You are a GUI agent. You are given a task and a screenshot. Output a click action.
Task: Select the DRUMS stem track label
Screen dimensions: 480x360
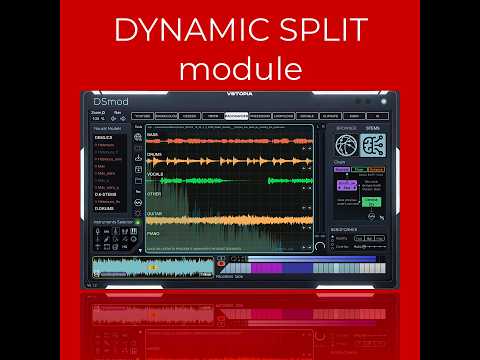pyautogui.click(x=154, y=154)
